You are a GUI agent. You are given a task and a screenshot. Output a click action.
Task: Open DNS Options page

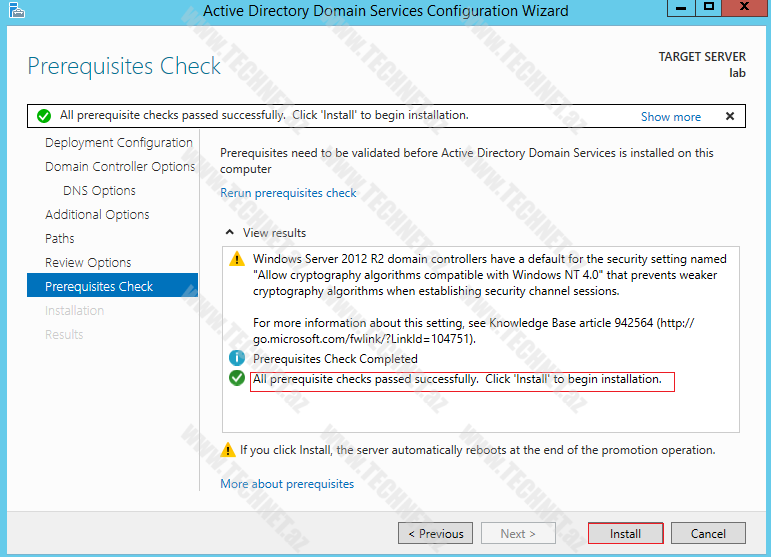(x=99, y=191)
